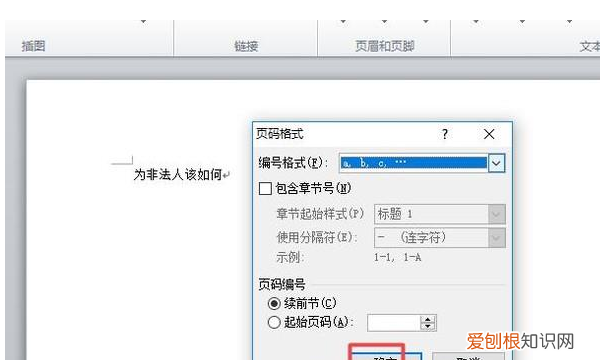Click the 页码编号 section heading
The height and width of the screenshot is (360, 600).
point(282,285)
